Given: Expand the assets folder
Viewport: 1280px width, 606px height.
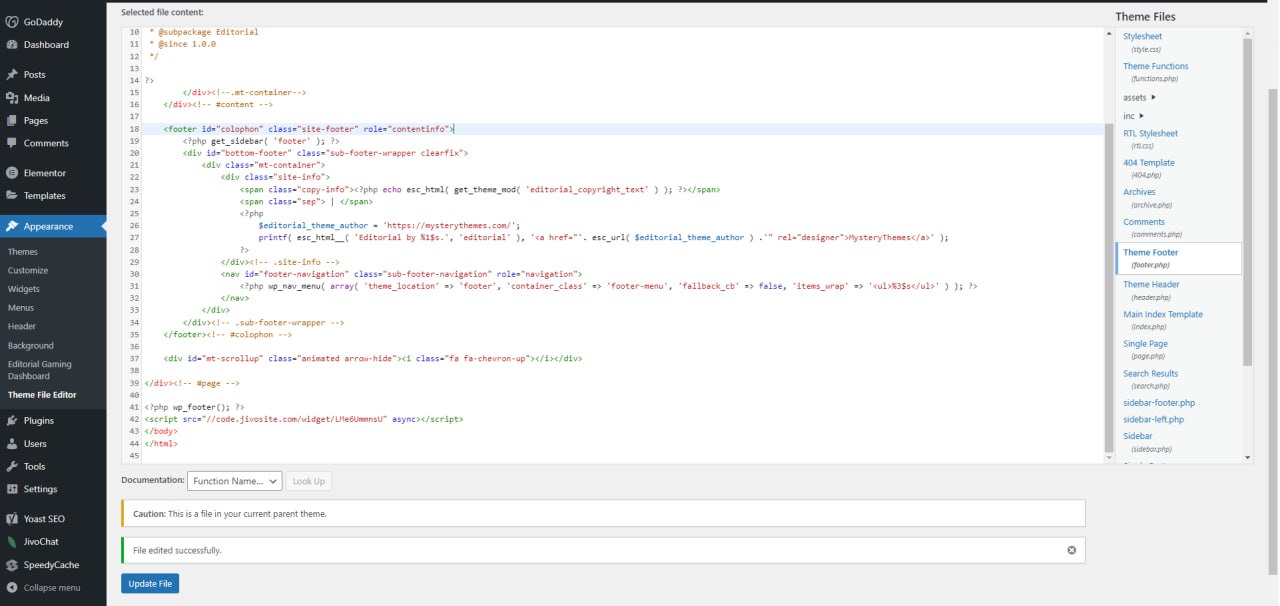Looking at the screenshot, I should [x=1139, y=97].
